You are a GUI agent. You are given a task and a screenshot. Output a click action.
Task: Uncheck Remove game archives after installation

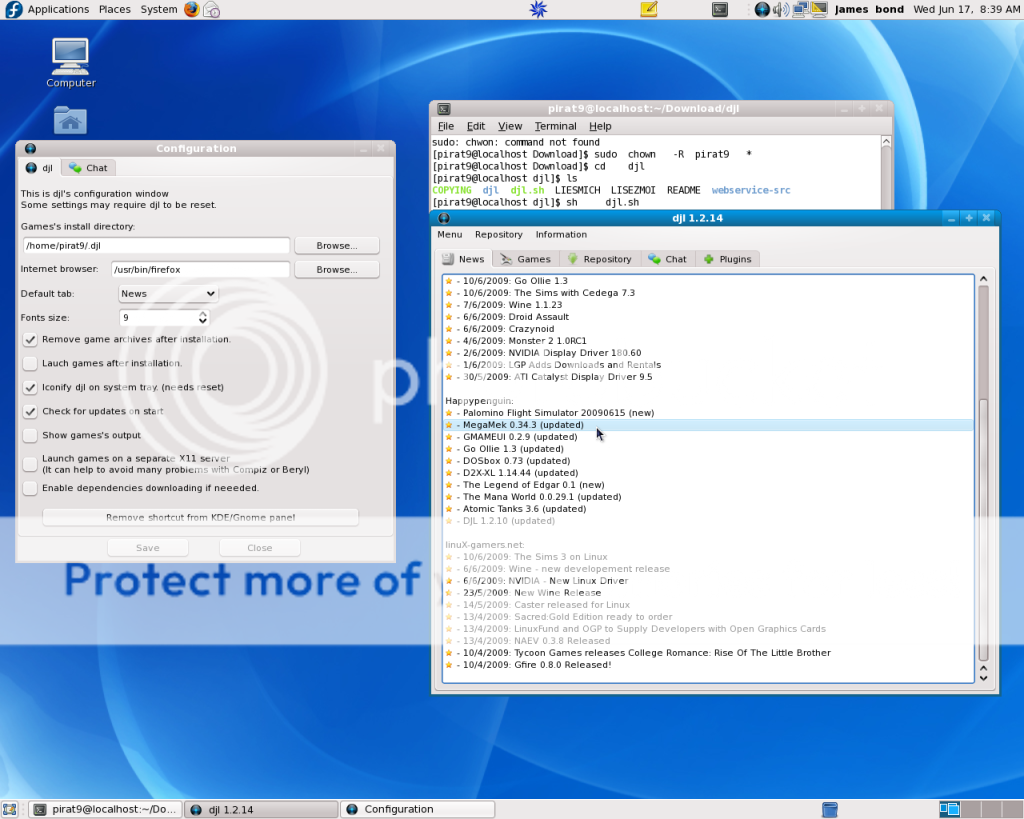(30, 339)
